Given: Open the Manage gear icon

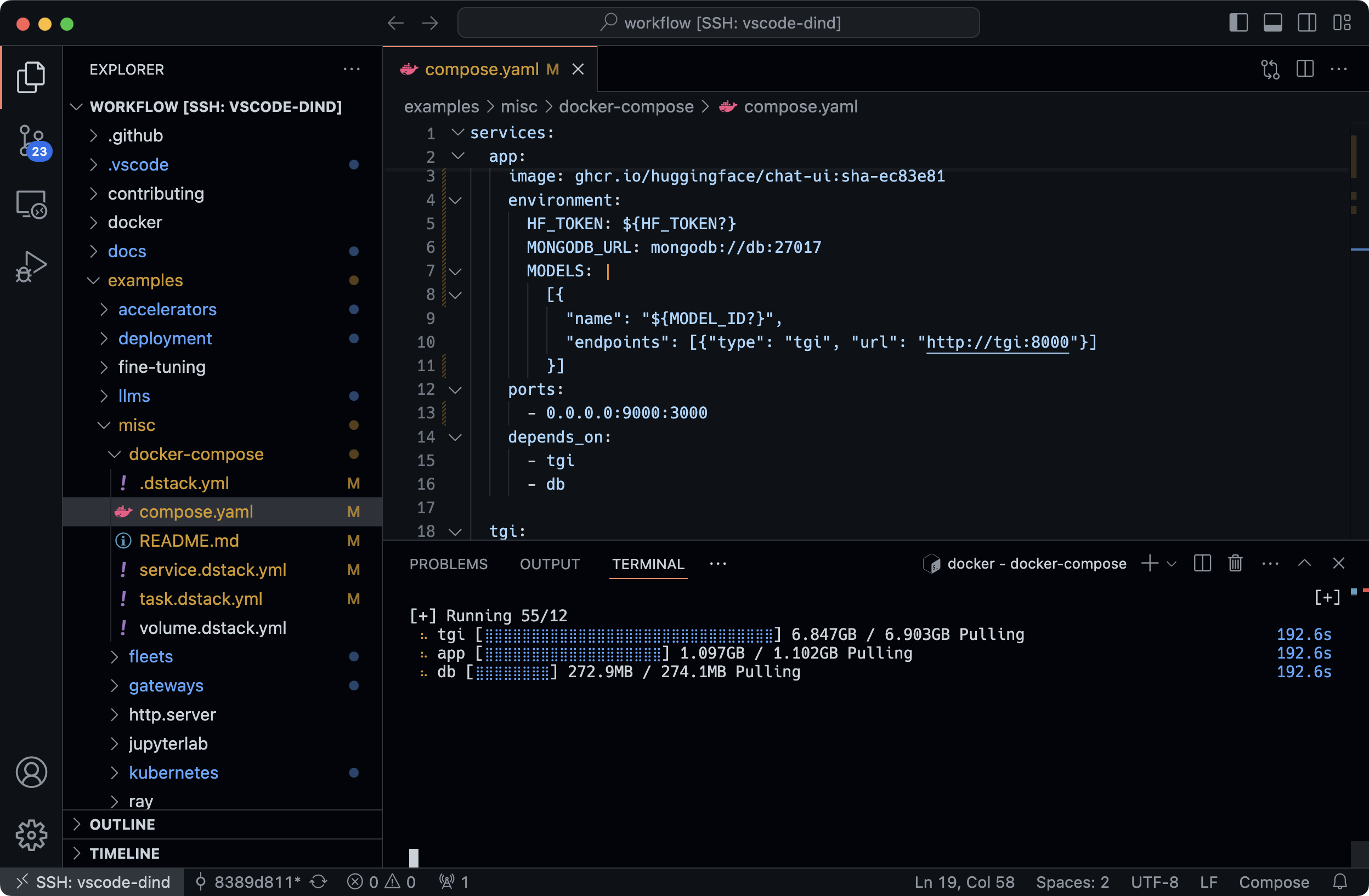Looking at the screenshot, I should [x=31, y=835].
